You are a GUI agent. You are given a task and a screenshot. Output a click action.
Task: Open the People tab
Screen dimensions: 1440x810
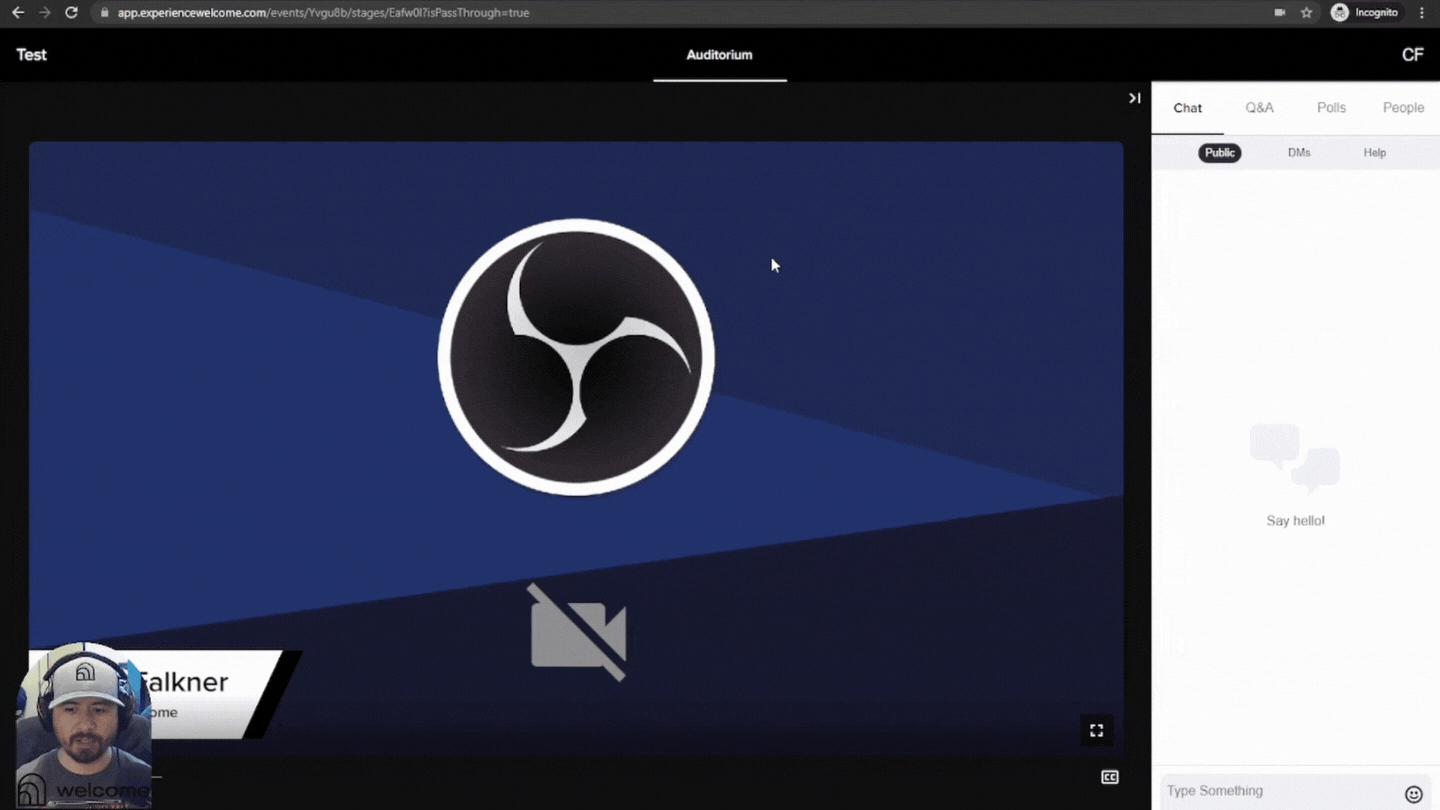[1403, 108]
